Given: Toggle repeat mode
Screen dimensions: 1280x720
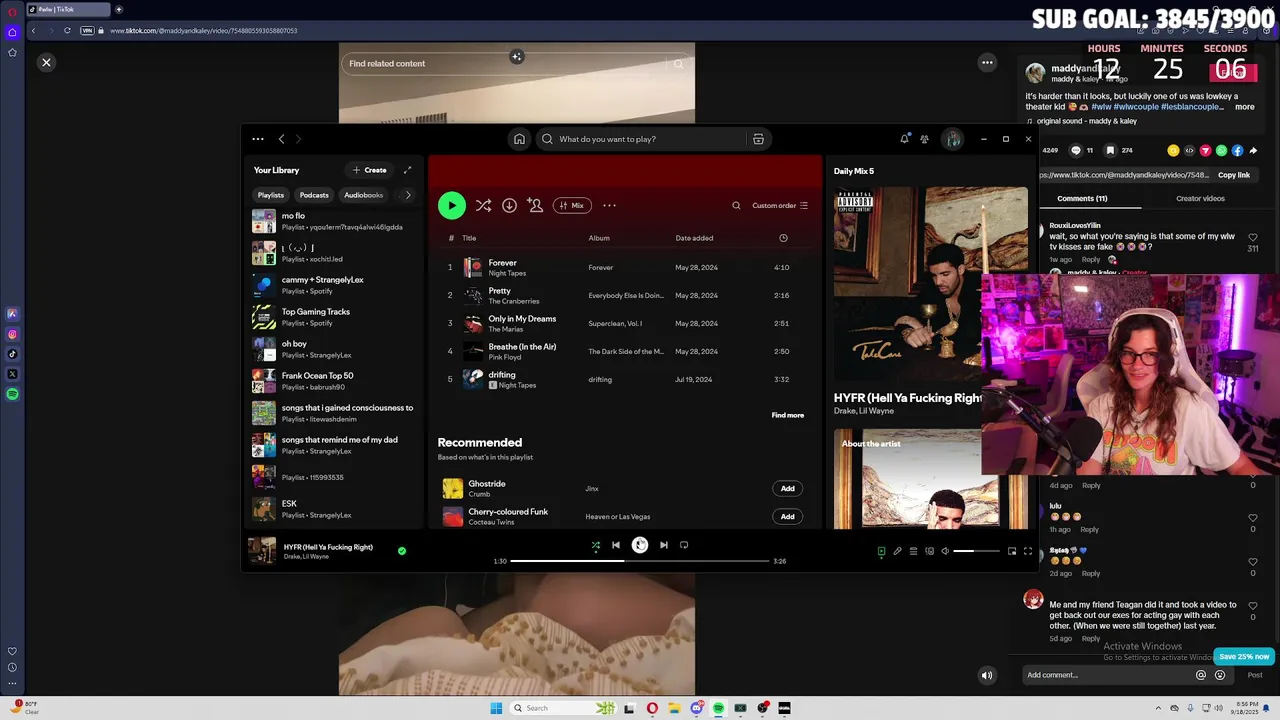Looking at the screenshot, I should tap(684, 545).
